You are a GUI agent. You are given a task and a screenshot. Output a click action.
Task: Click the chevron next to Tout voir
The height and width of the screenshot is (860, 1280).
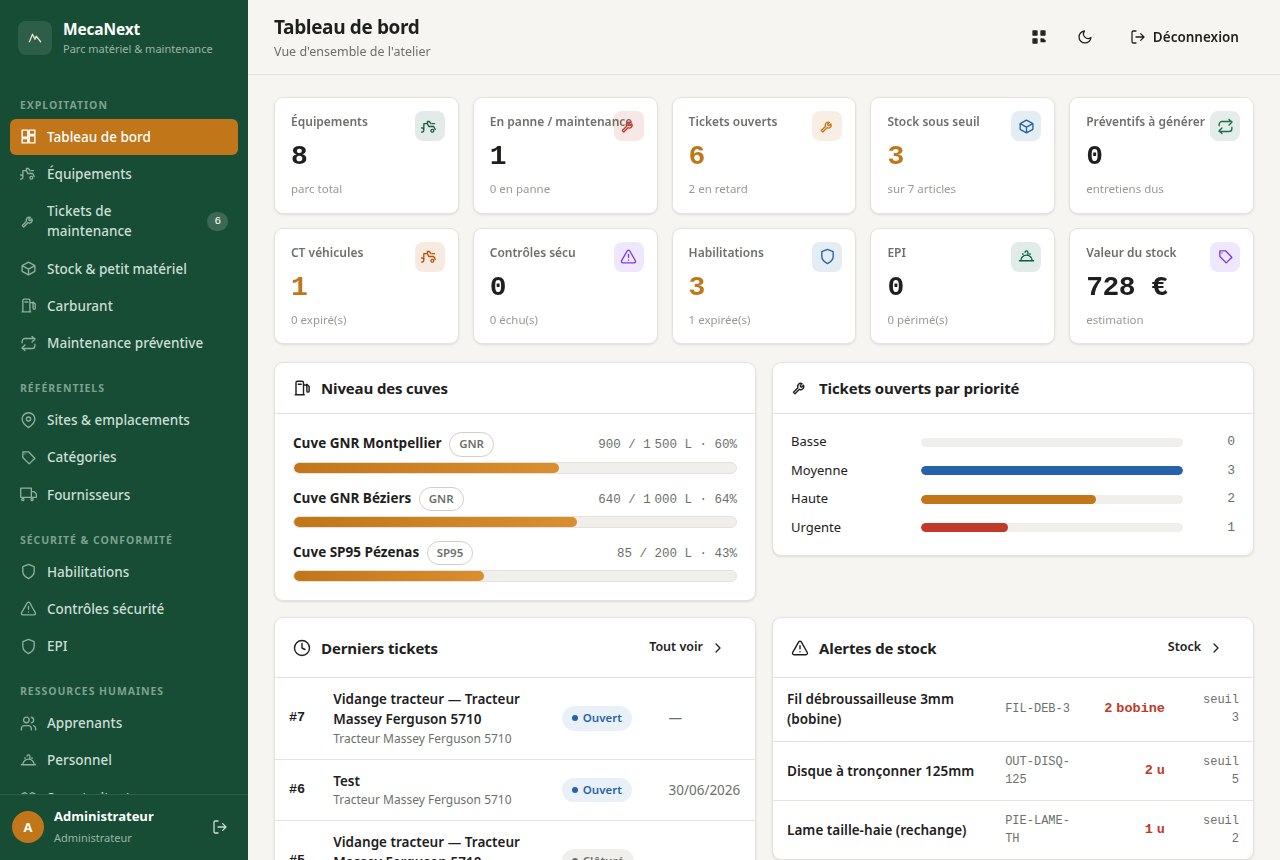pyautogui.click(x=718, y=648)
